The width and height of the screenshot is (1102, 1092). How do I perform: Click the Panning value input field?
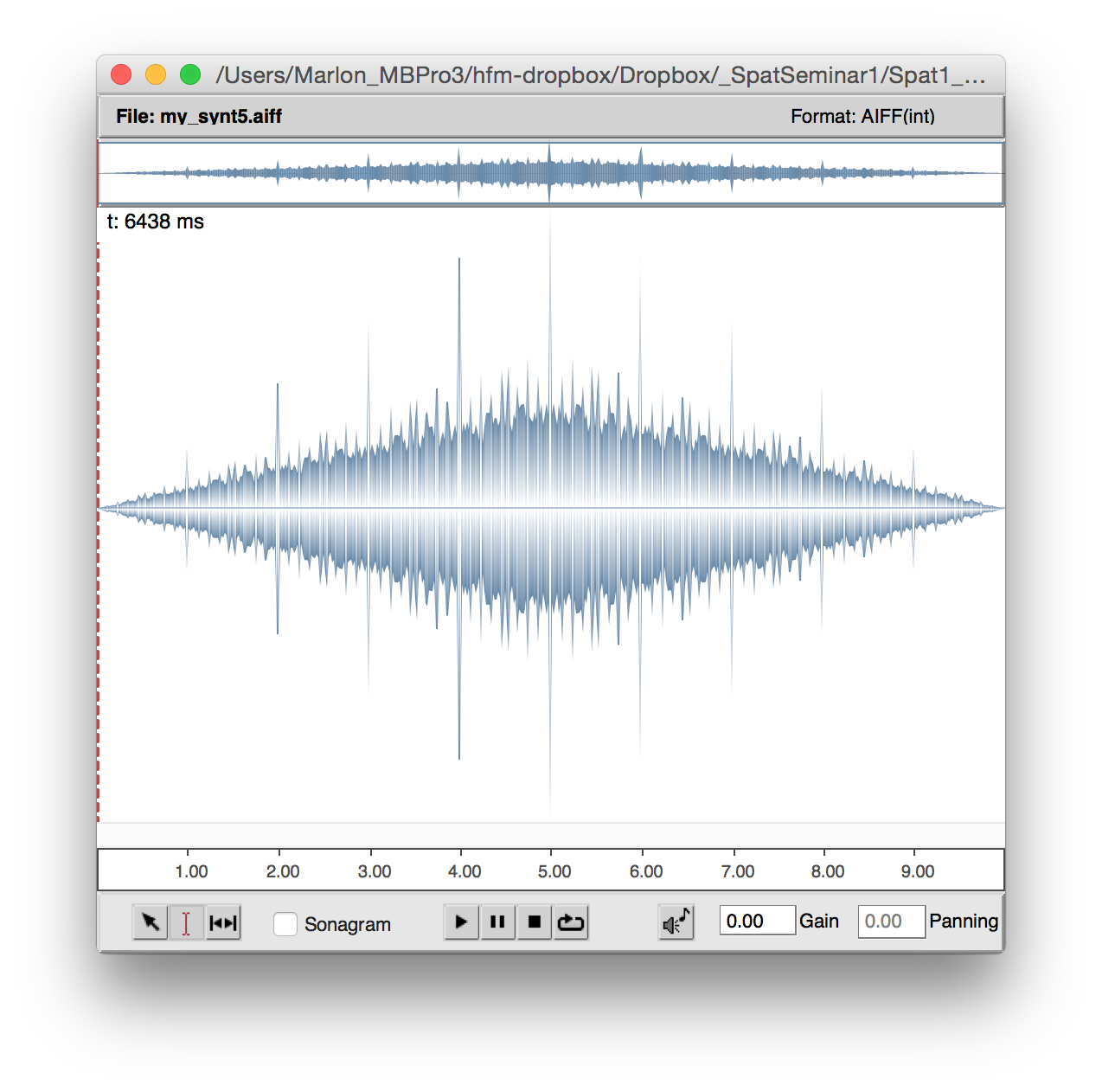(891, 921)
